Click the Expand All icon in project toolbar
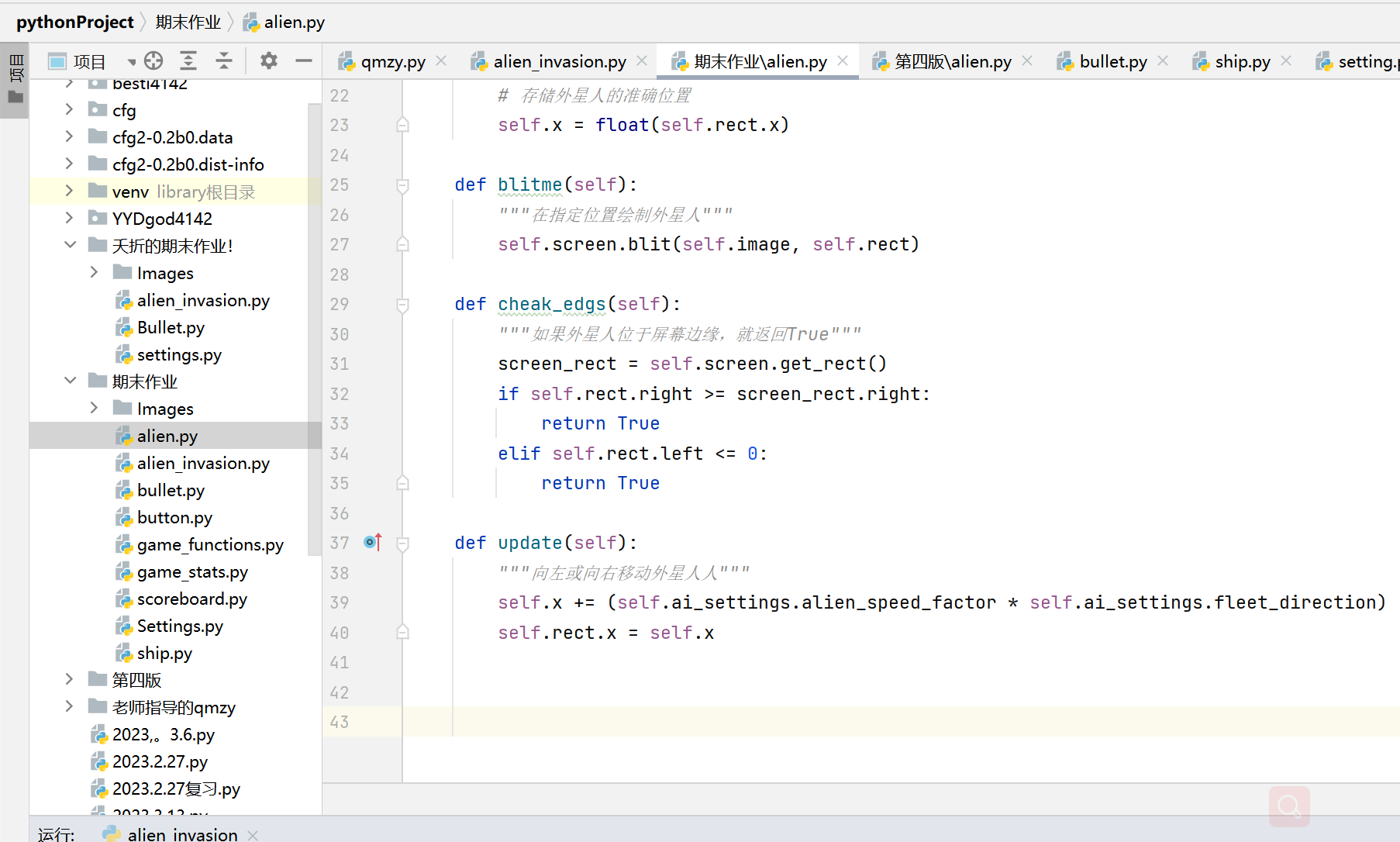The image size is (1400, 842). coord(188,60)
